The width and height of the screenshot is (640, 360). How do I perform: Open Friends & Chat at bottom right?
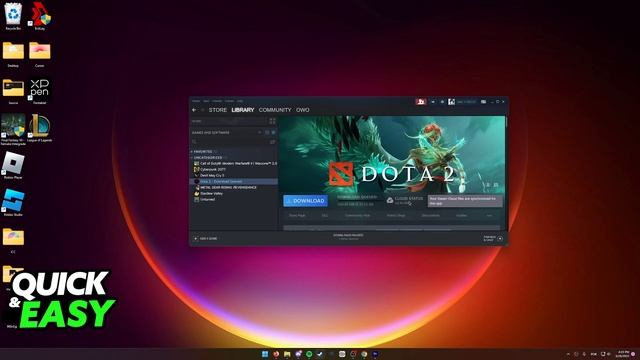[x=493, y=239]
